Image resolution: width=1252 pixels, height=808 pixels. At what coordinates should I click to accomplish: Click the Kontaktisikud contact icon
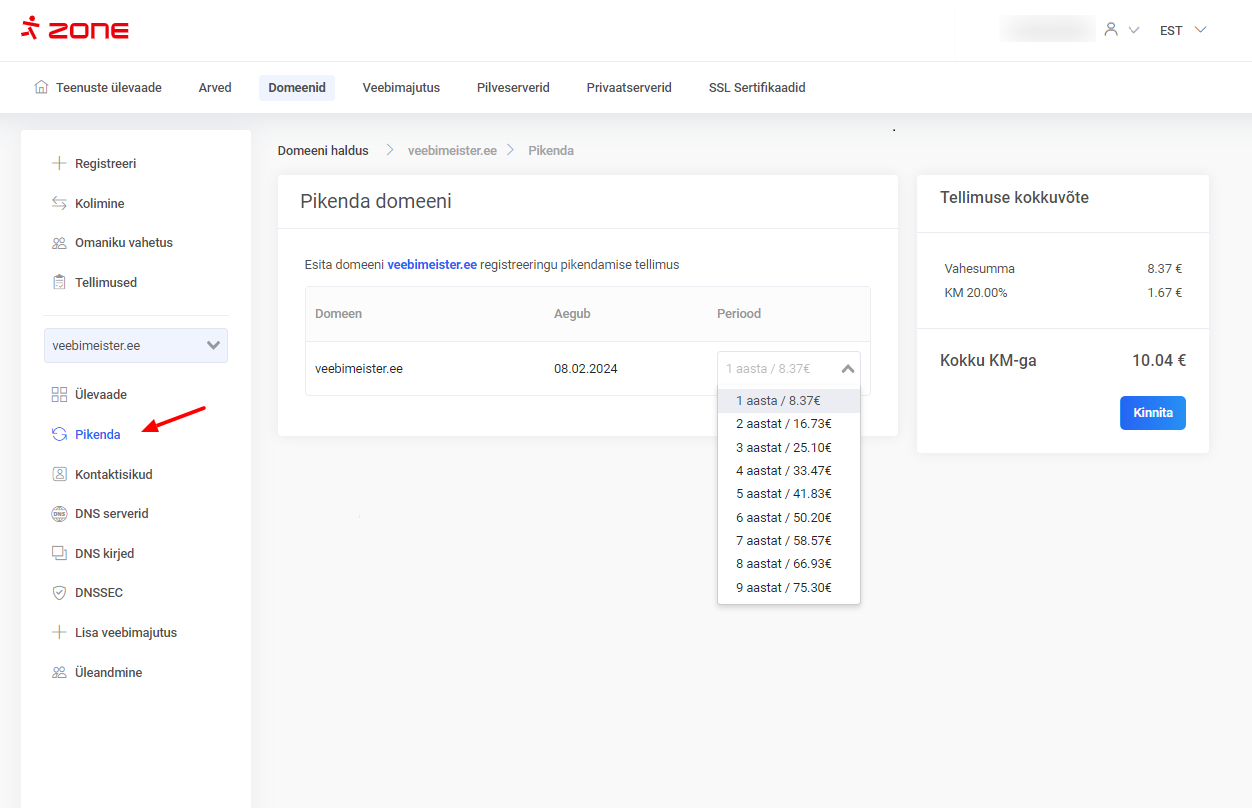click(59, 474)
